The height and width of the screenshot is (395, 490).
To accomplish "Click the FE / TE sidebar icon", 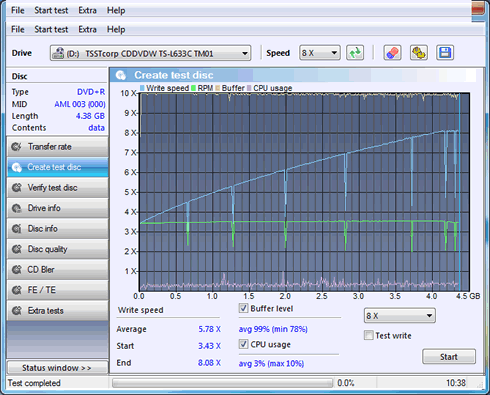I will coord(16,290).
